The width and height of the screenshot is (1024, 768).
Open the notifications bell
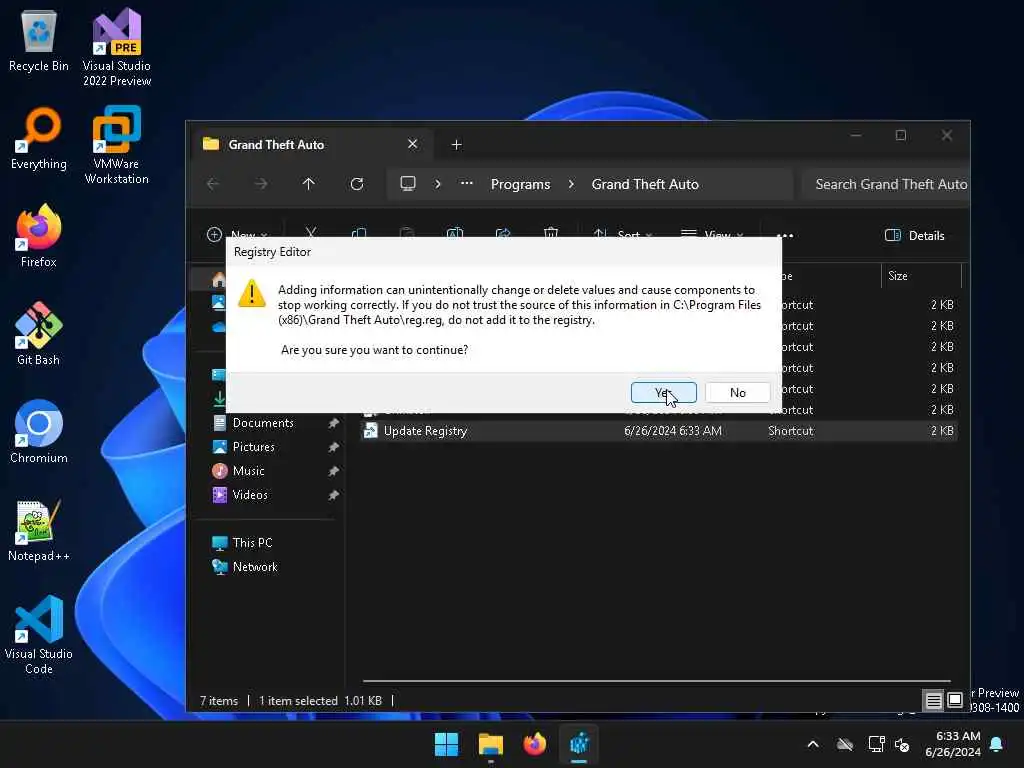click(x=997, y=744)
